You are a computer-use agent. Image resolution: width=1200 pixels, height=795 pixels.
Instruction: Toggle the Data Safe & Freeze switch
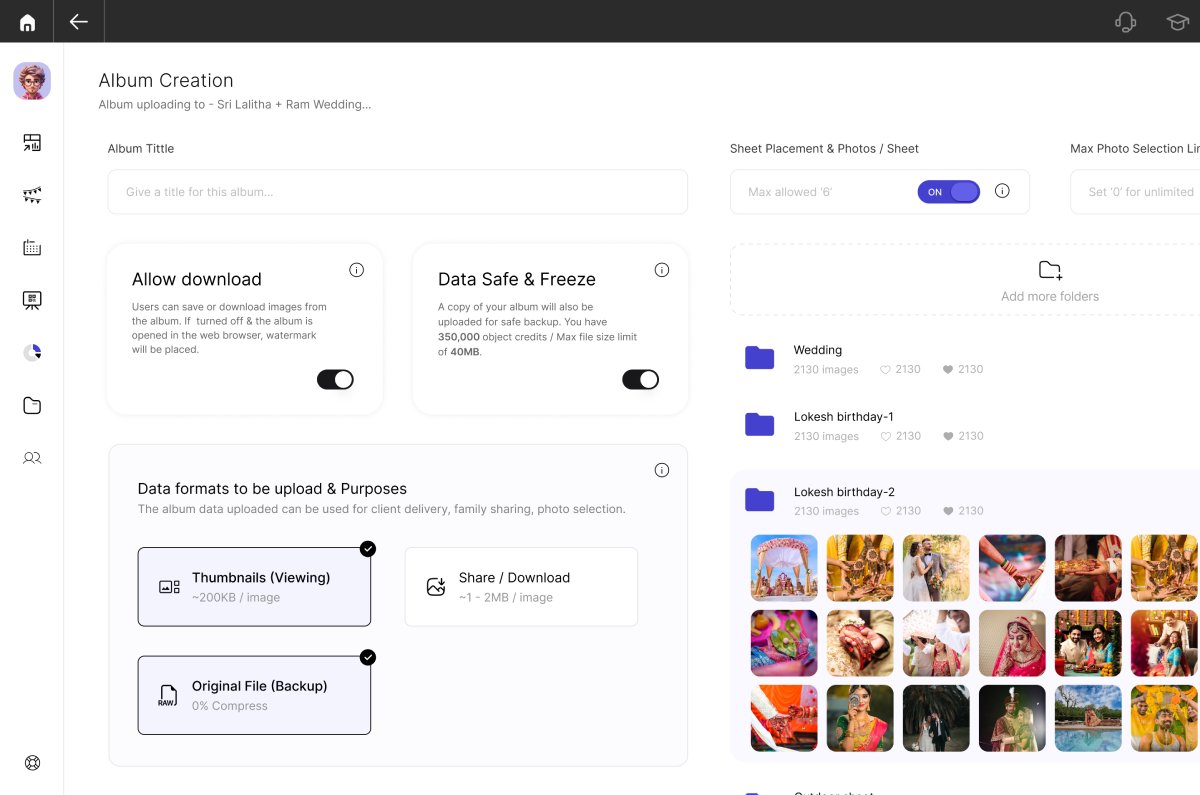tap(640, 380)
